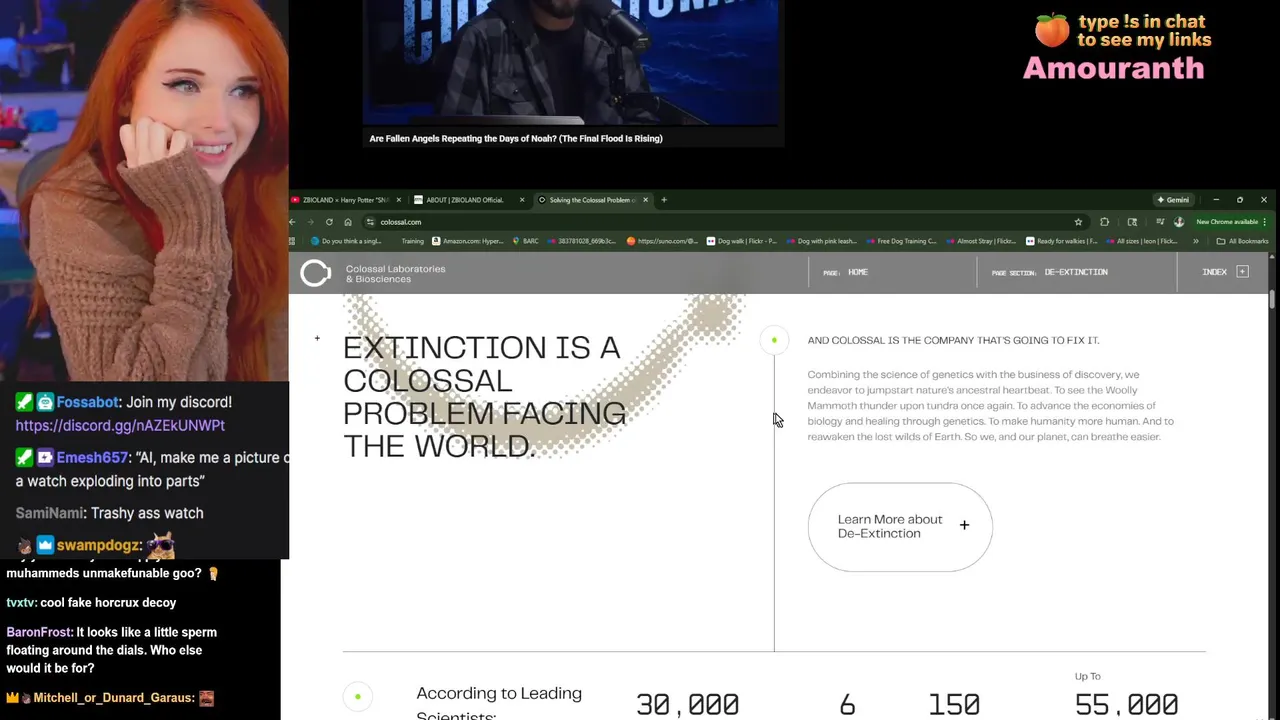Screen dimensions: 1280x720
Task: Click Learn More about De-Extinction button
Action: pyautogui.click(x=900, y=527)
